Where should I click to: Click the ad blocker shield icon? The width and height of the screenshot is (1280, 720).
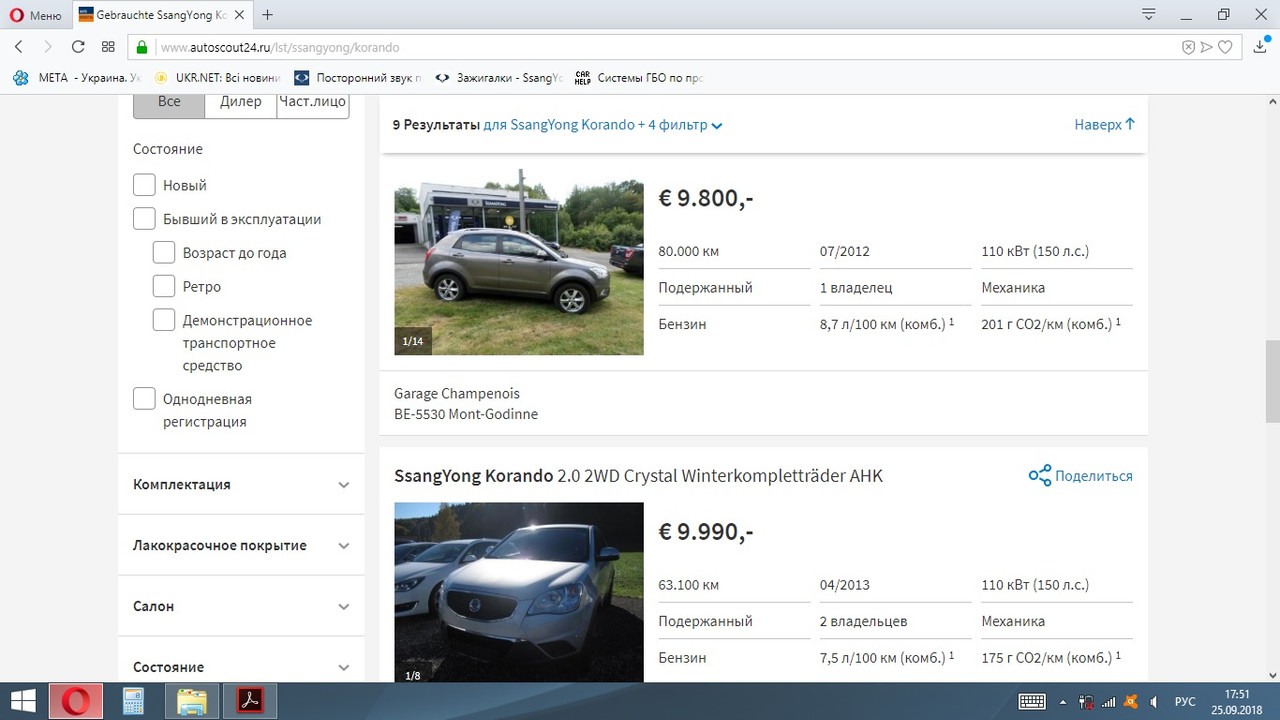1188,47
